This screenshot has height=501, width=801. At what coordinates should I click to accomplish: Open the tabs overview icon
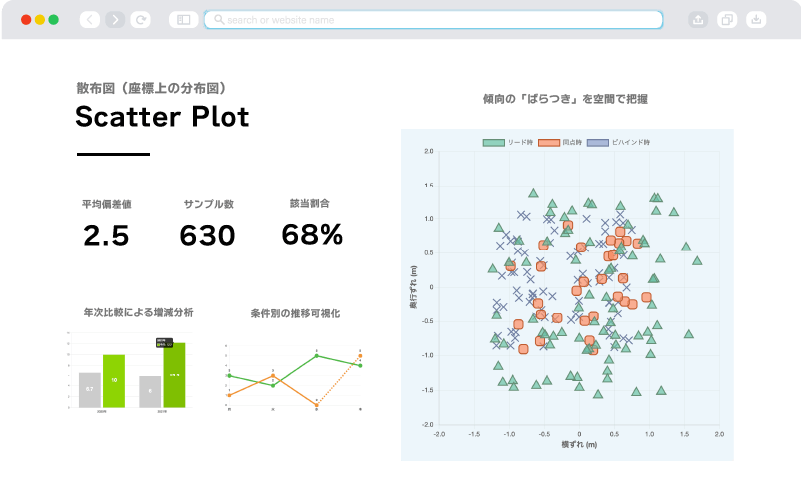727,19
